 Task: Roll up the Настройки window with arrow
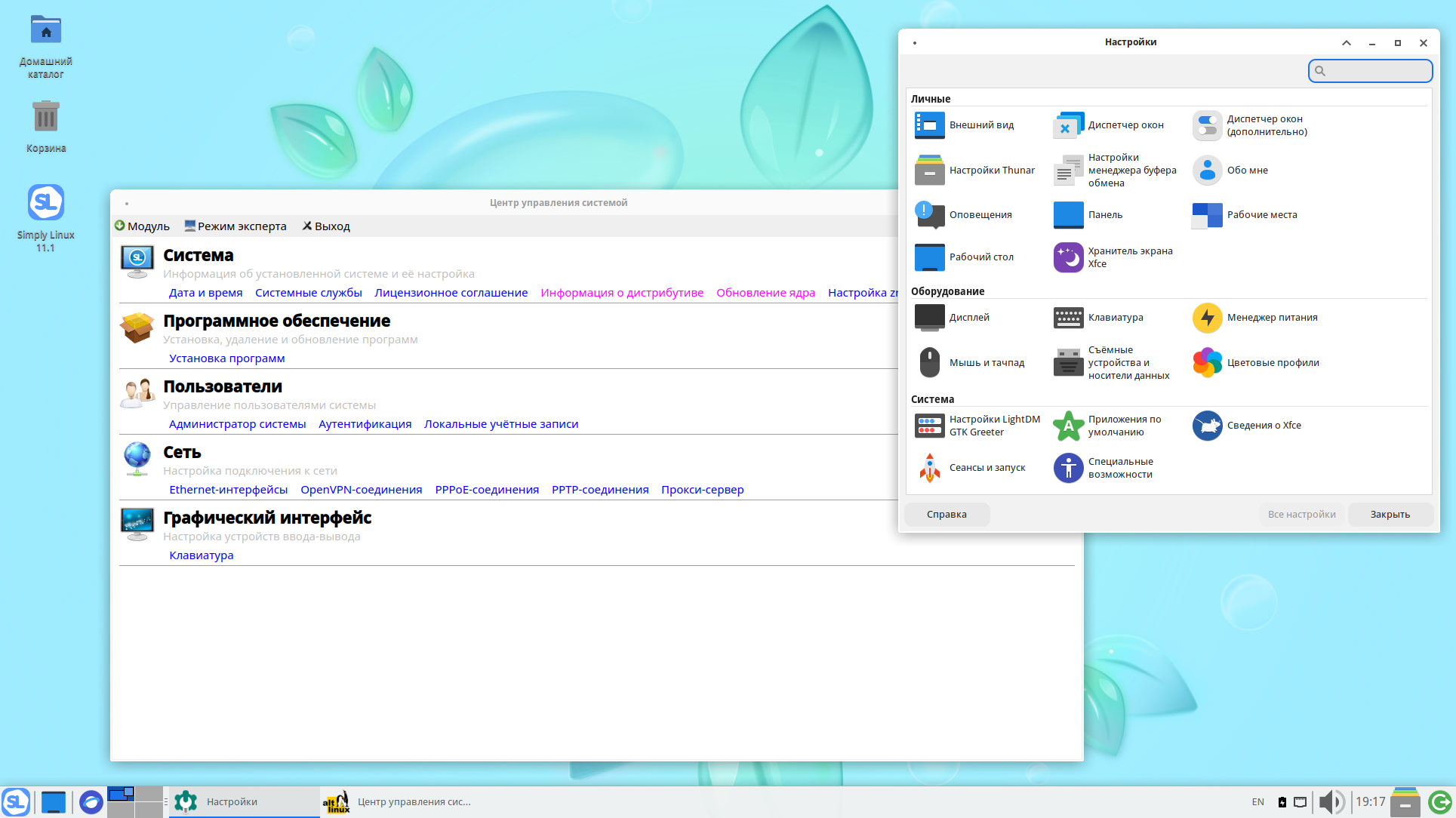pos(1346,43)
